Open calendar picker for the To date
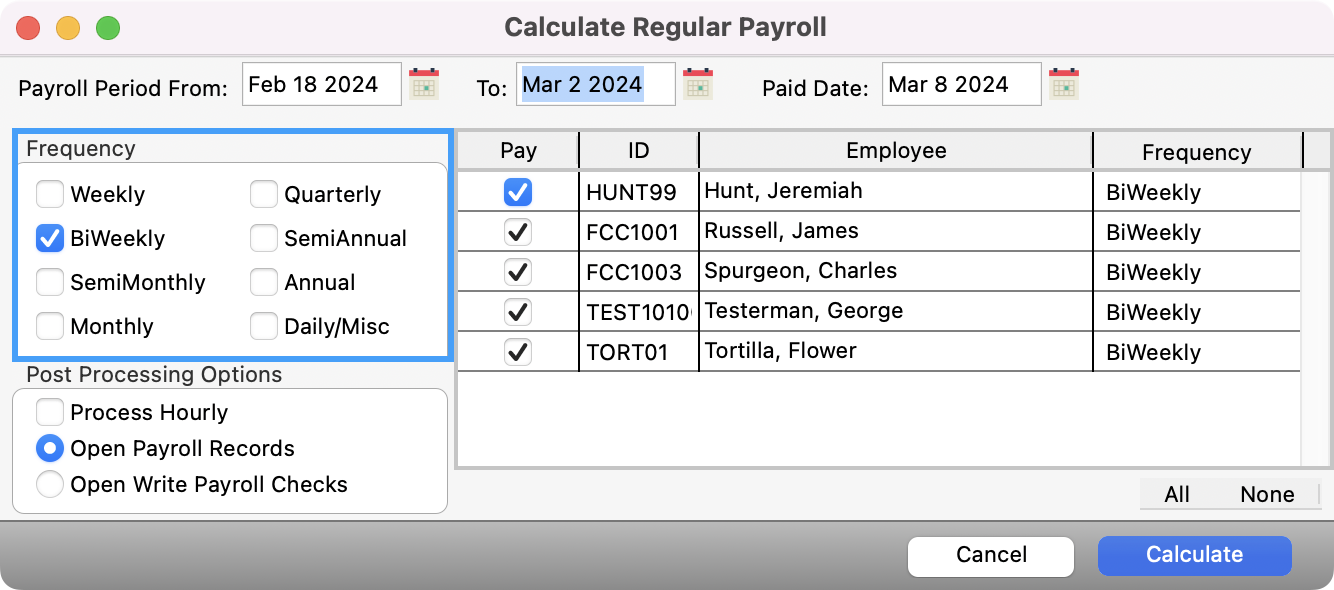 click(x=698, y=84)
